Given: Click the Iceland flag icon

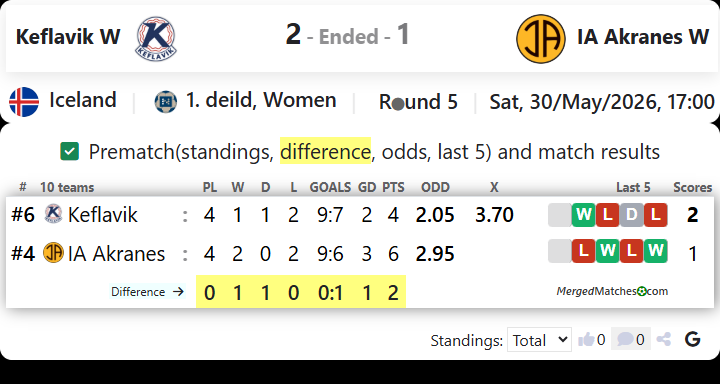Looking at the screenshot, I should [x=24, y=102].
